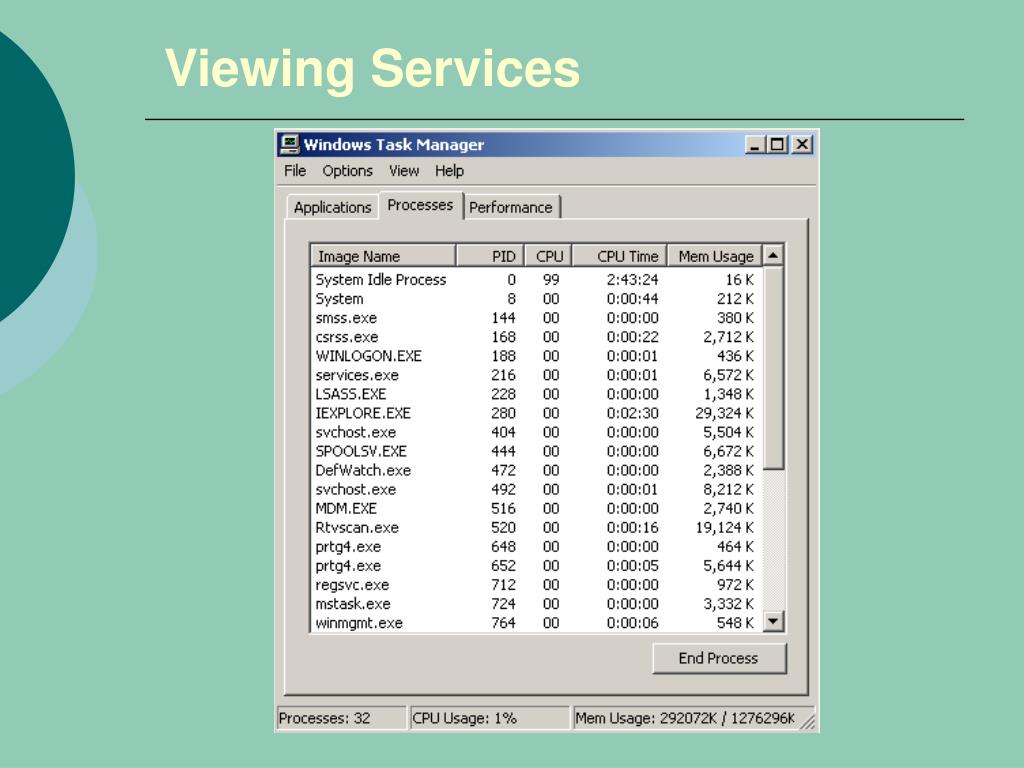Select the winmgmt.exe process
Screen dimensions: 1024x768
click(x=536, y=623)
